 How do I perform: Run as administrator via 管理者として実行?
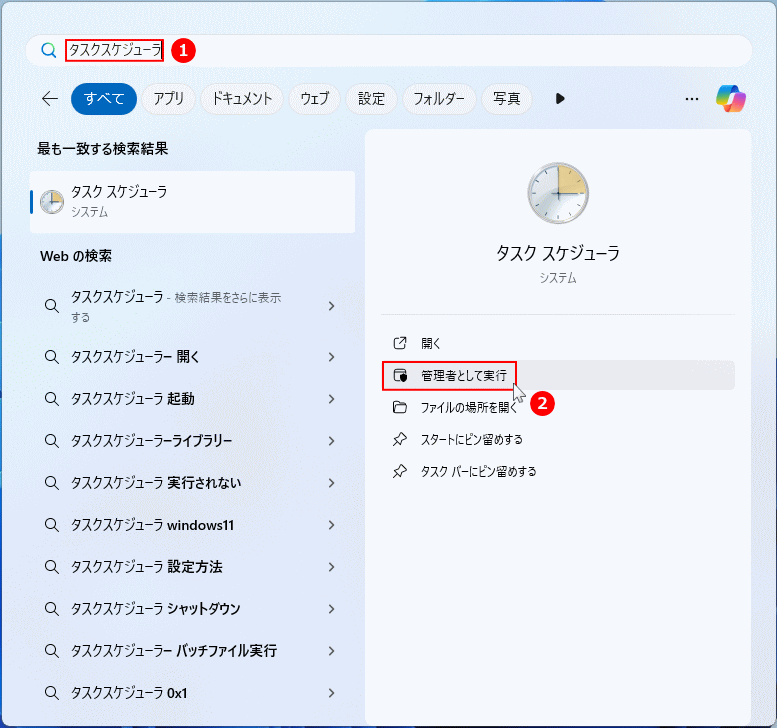[558, 375]
